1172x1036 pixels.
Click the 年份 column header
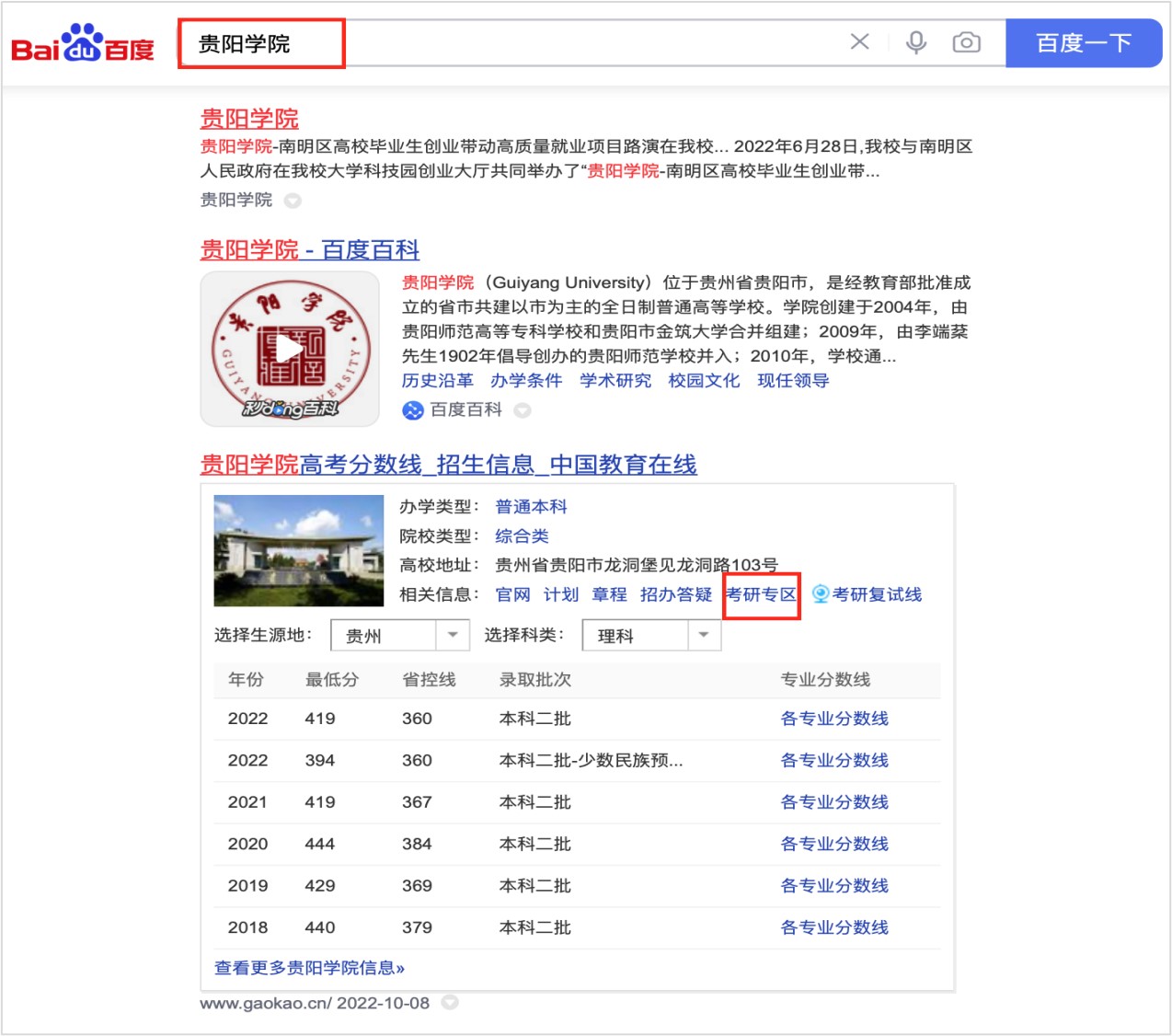[246, 680]
